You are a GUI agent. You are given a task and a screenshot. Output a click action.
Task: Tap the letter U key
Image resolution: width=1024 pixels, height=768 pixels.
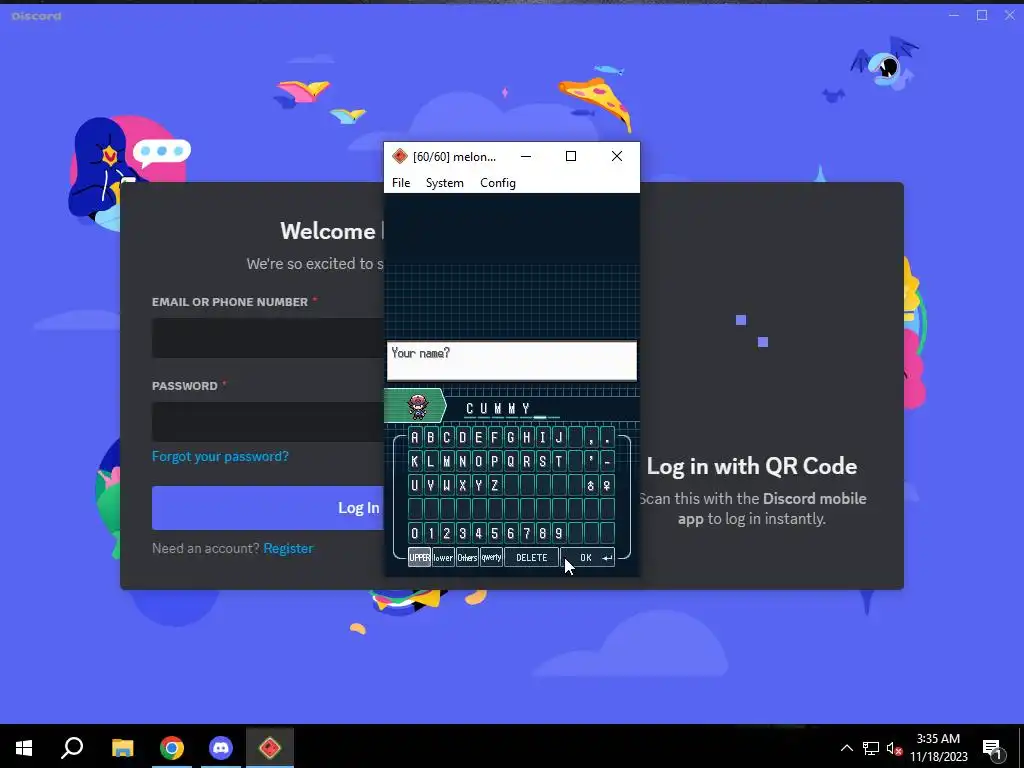coord(415,485)
